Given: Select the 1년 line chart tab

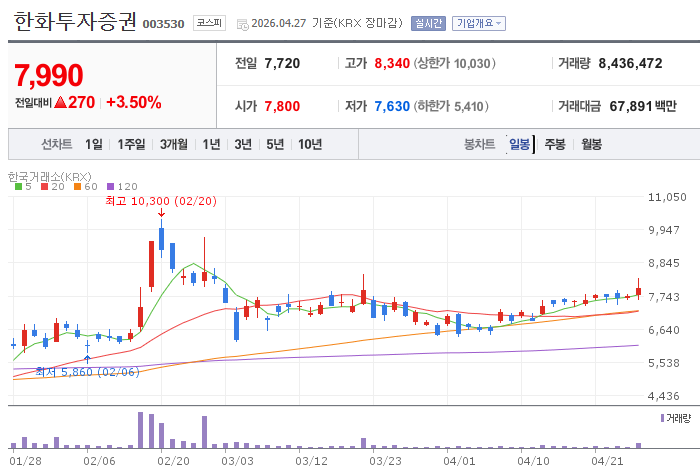Looking at the screenshot, I should click(x=211, y=144).
